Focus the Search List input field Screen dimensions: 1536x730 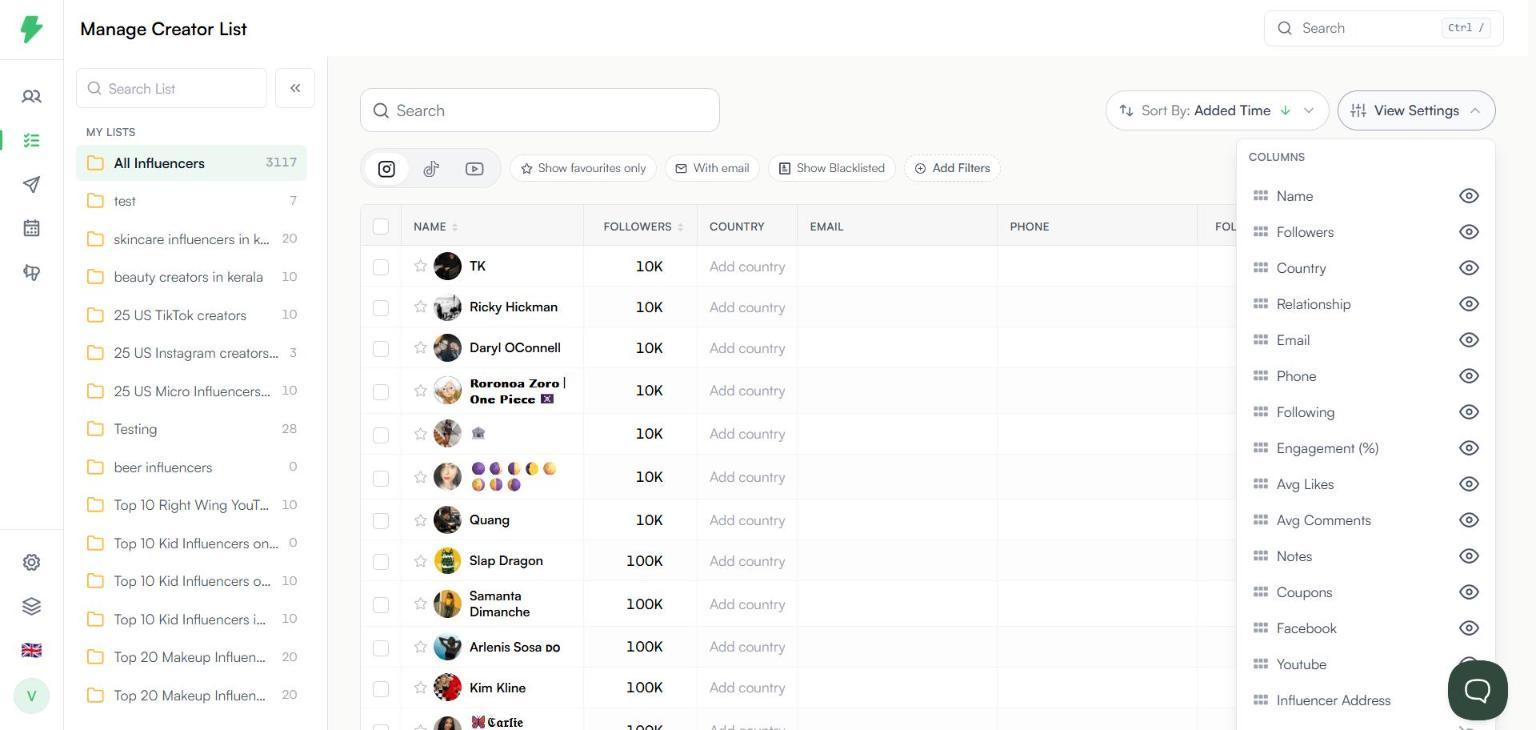(x=171, y=88)
